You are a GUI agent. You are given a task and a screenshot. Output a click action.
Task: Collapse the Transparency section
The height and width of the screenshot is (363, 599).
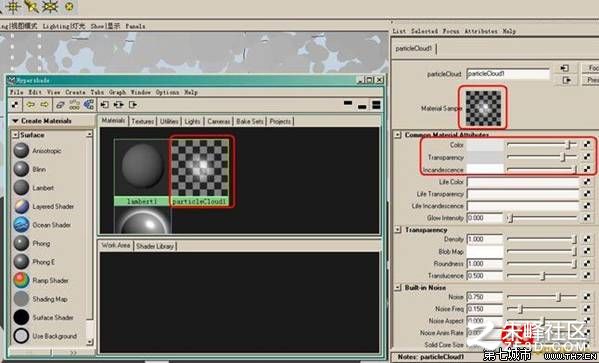[398, 230]
